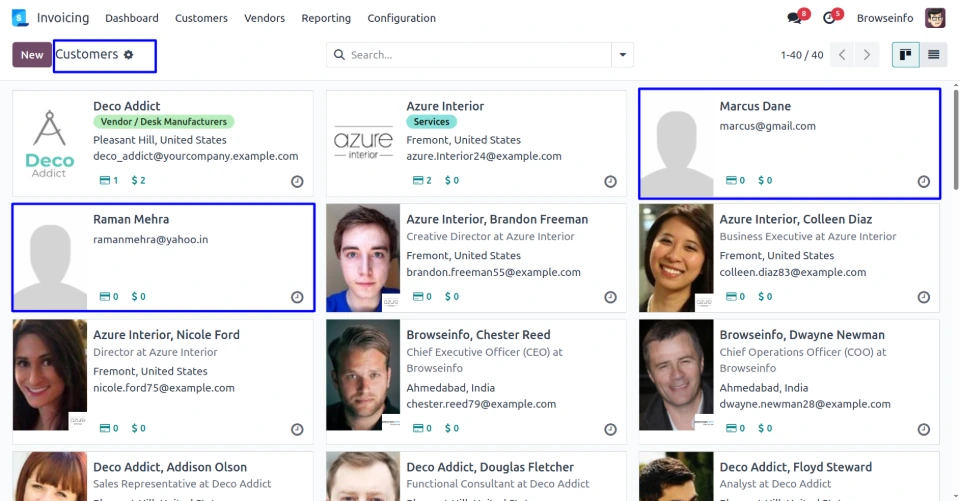Switch to List view

(933, 55)
